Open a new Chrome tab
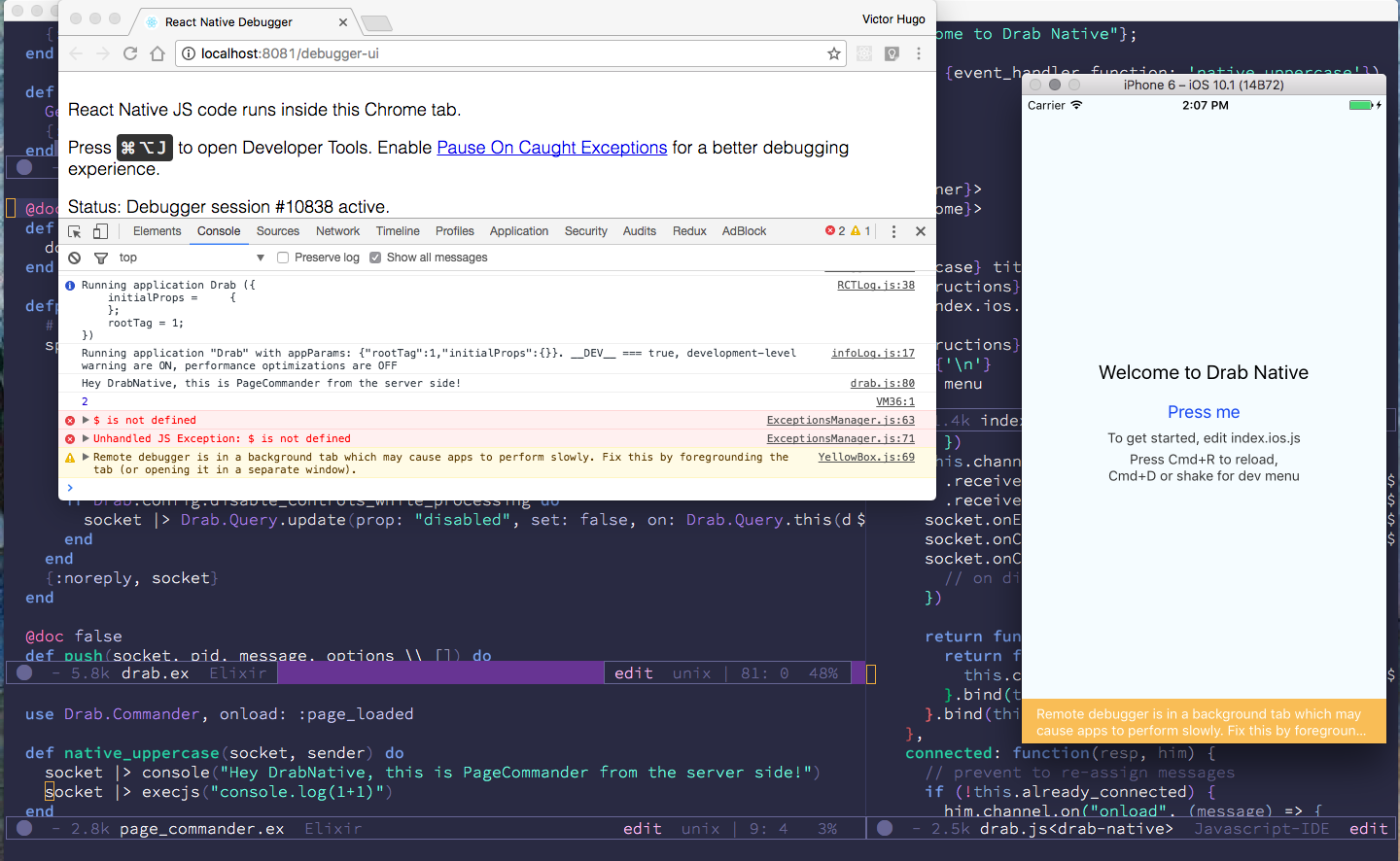 [376, 22]
